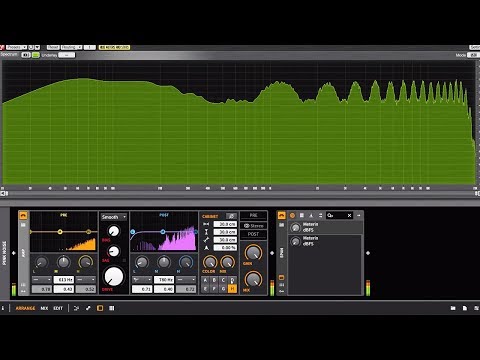The image size is (480, 360).
Task: Select the second Metering dBFS parameter knob
Action: (295, 241)
